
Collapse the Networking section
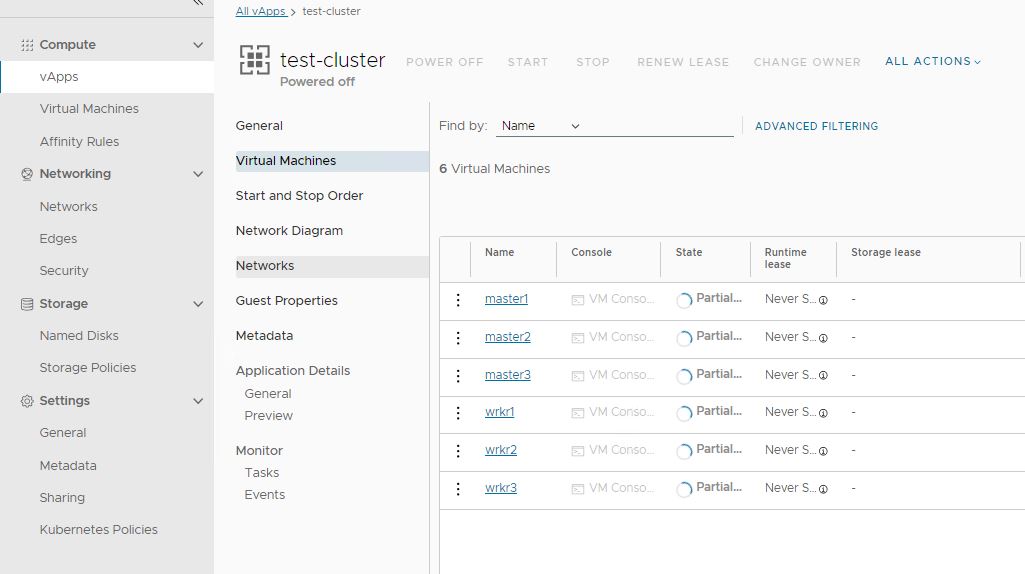tap(198, 174)
